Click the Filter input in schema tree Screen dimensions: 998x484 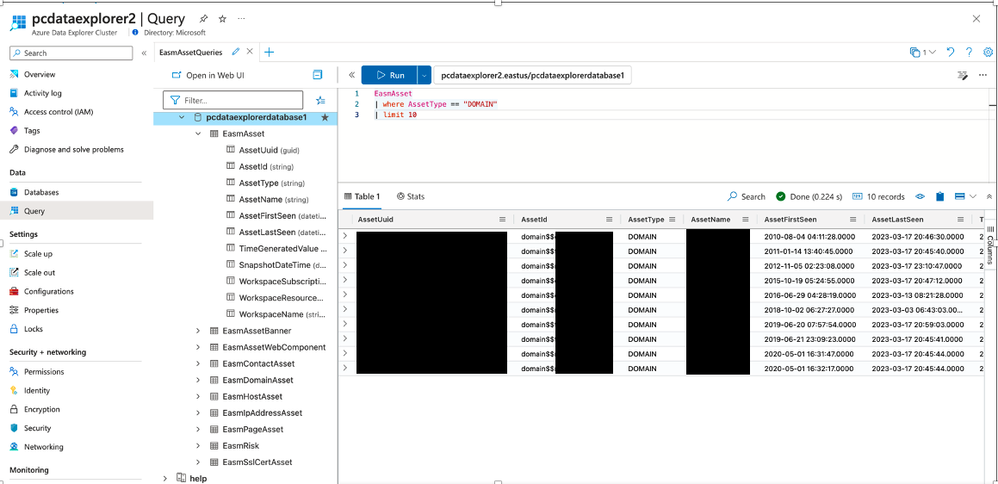[x=233, y=101]
